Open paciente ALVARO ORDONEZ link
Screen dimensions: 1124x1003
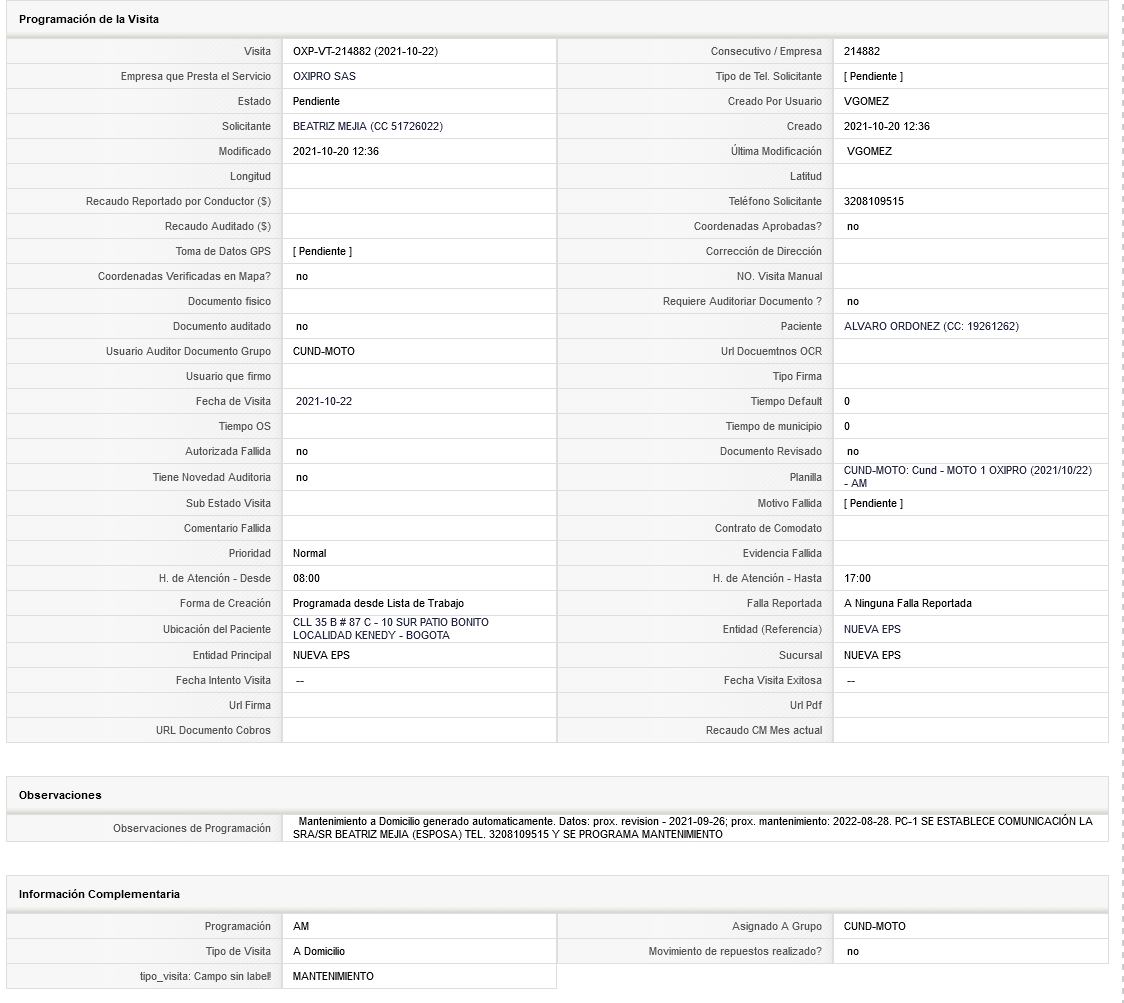click(931, 326)
